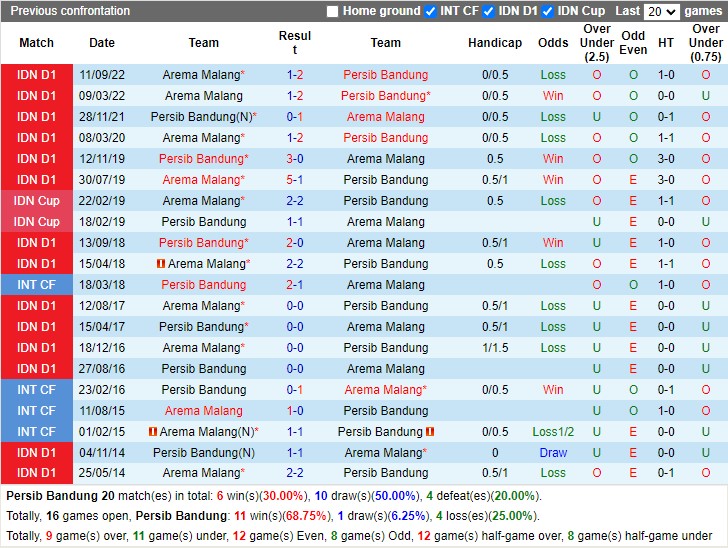Click the IDN Cup cell dated 18/02/19
Image resolution: width=728 pixels, height=548 pixels.
(37, 222)
